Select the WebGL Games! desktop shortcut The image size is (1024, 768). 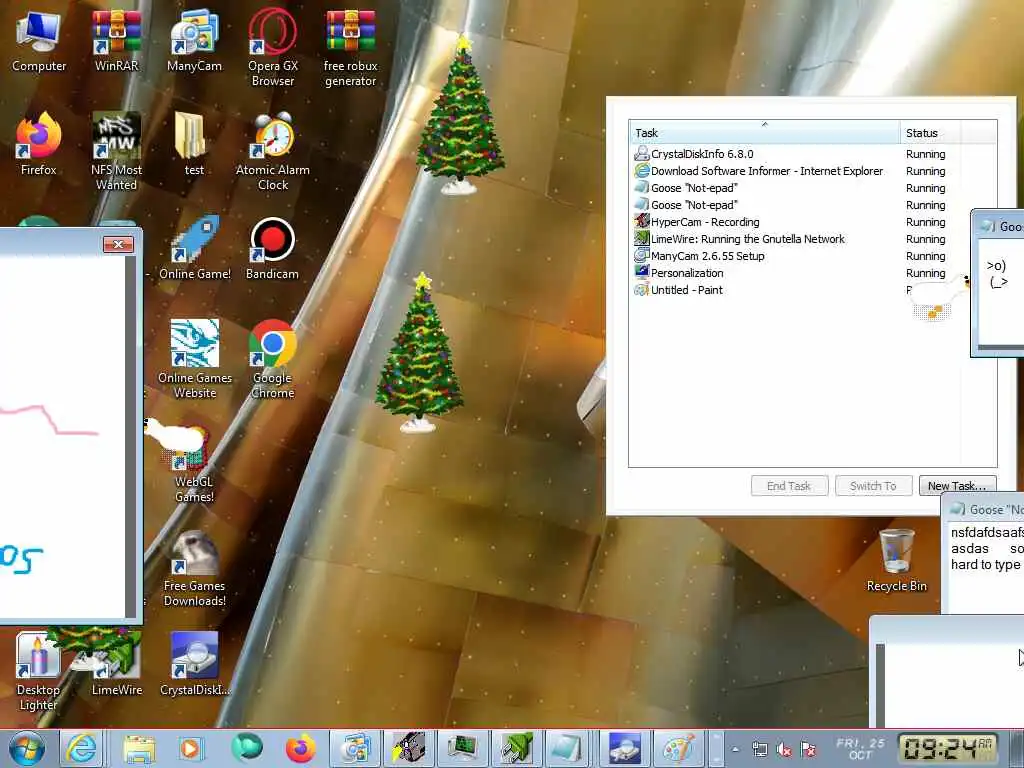tap(194, 464)
